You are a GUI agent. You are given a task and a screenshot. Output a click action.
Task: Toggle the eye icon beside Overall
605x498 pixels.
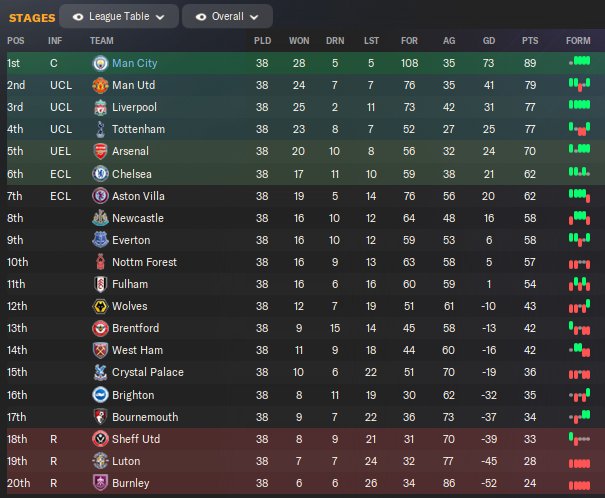point(201,17)
